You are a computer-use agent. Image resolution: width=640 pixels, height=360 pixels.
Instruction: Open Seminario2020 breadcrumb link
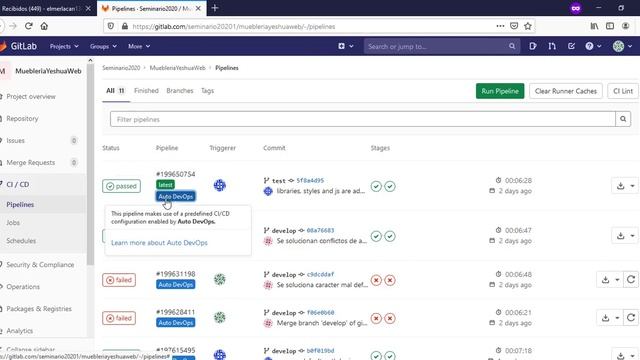(121, 68)
